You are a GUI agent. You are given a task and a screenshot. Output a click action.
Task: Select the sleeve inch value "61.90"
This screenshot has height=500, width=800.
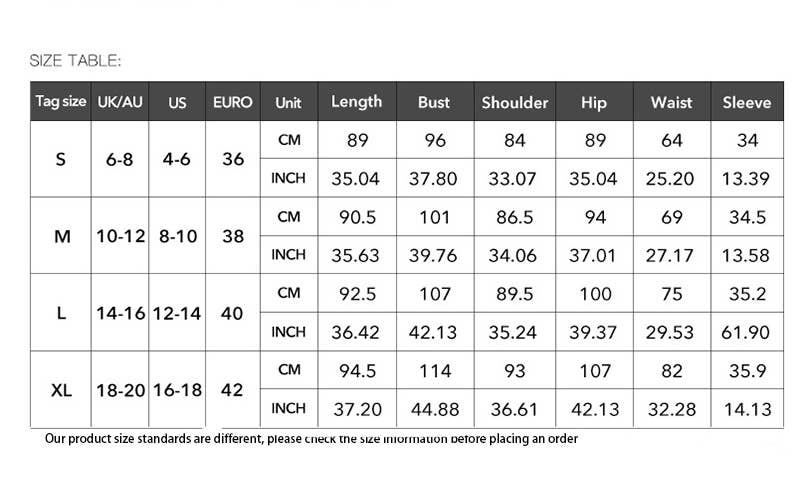(747, 332)
